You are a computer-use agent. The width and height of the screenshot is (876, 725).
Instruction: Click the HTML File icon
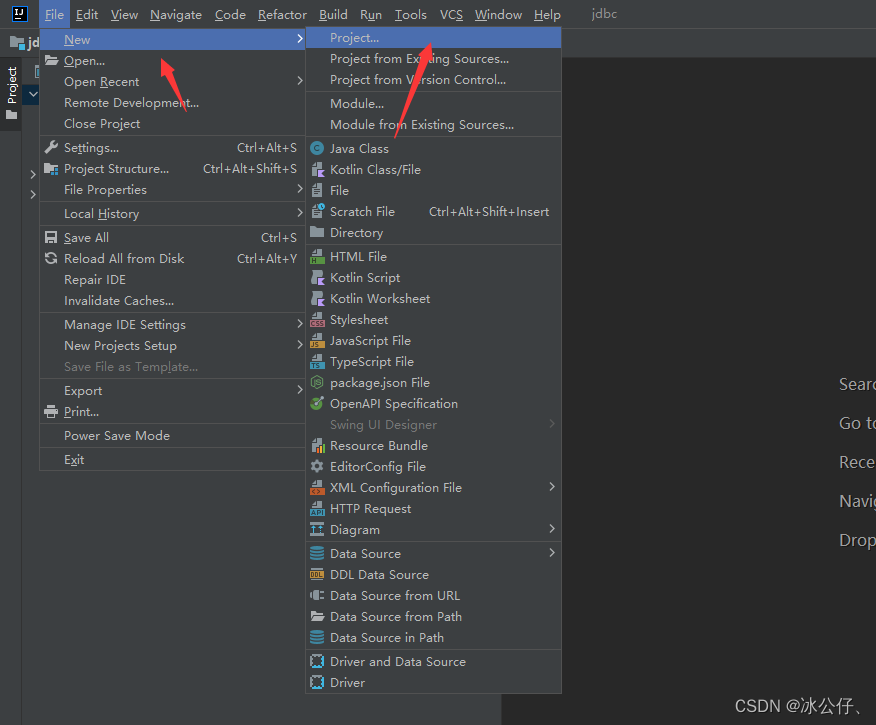[317, 256]
